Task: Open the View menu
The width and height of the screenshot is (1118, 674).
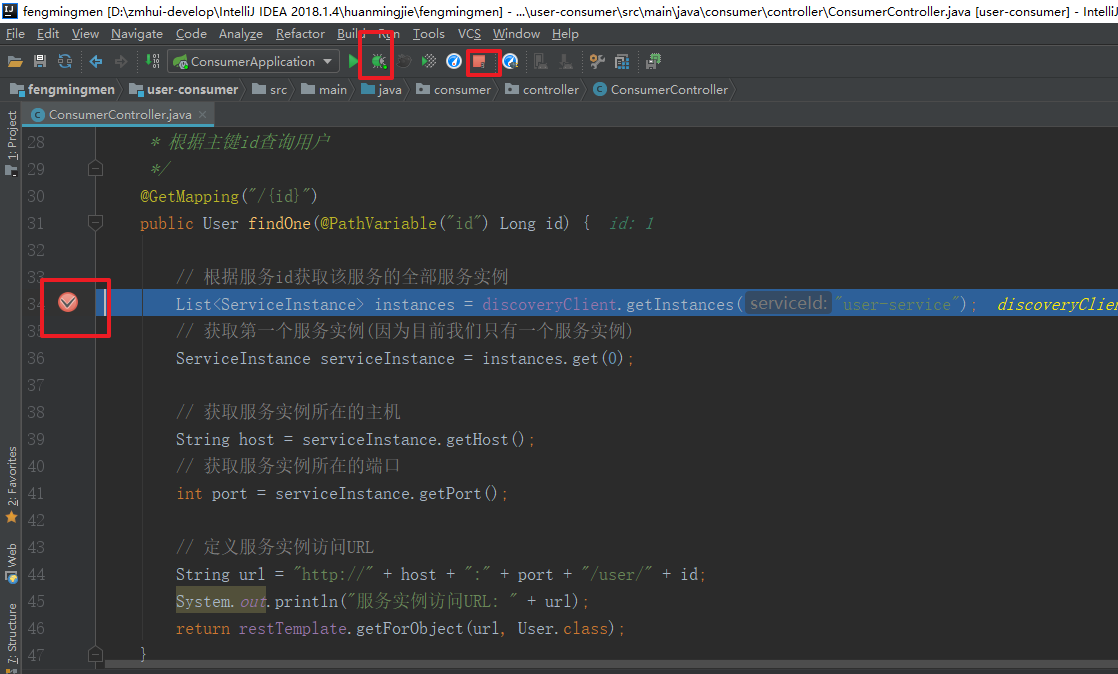Action: pos(85,34)
